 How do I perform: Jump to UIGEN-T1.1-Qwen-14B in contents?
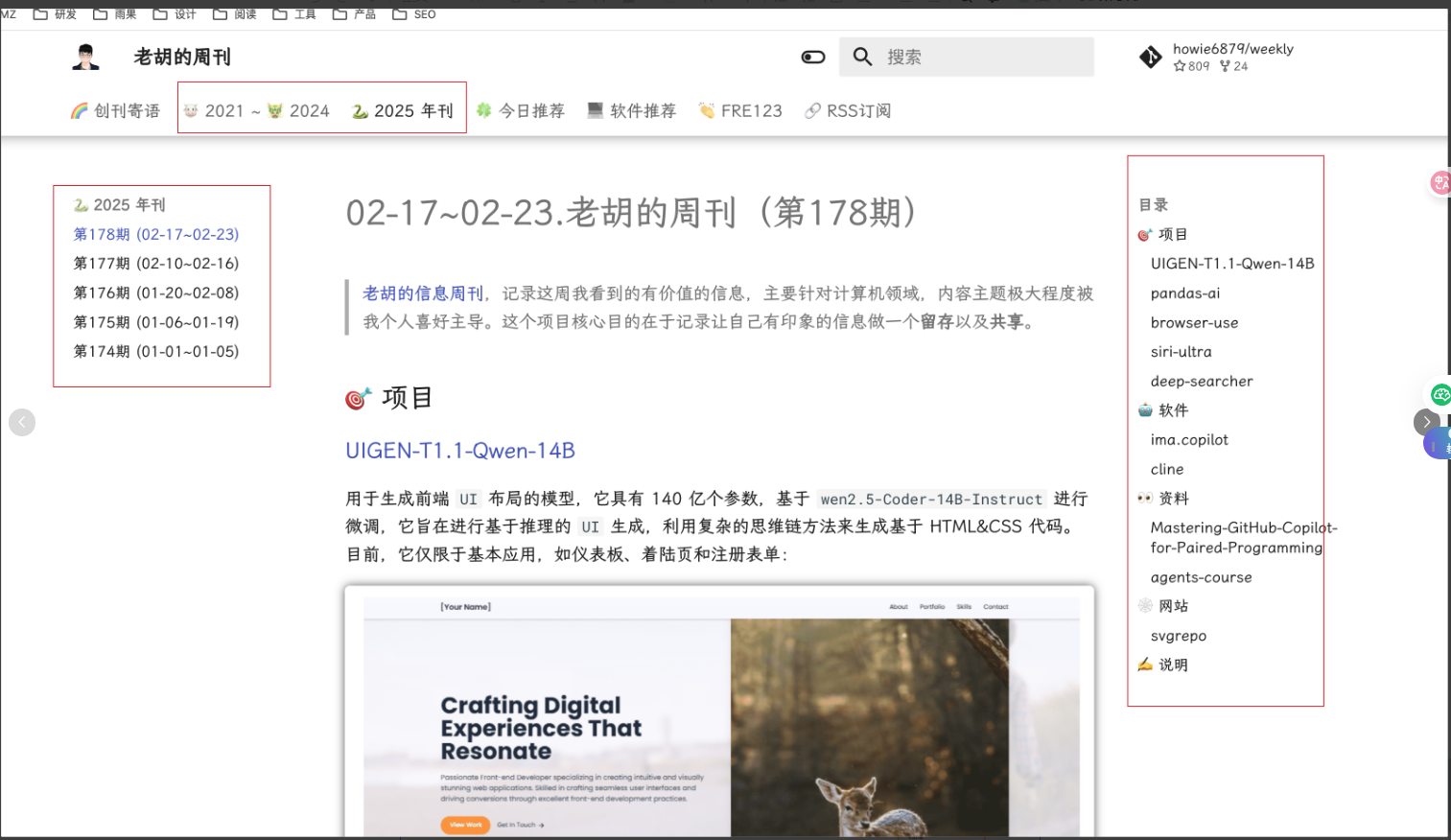click(1232, 264)
